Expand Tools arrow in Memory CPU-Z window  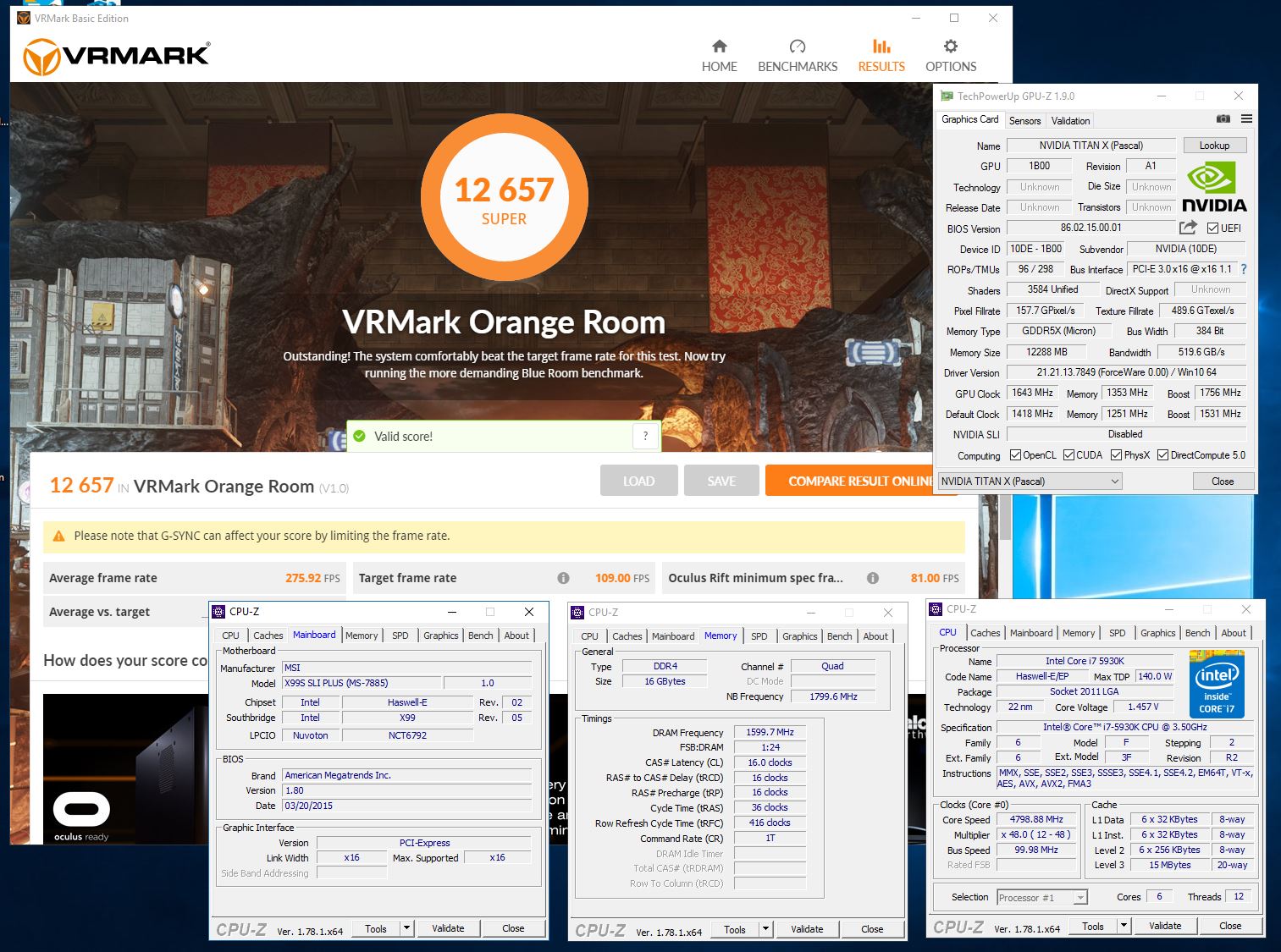tap(765, 929)
